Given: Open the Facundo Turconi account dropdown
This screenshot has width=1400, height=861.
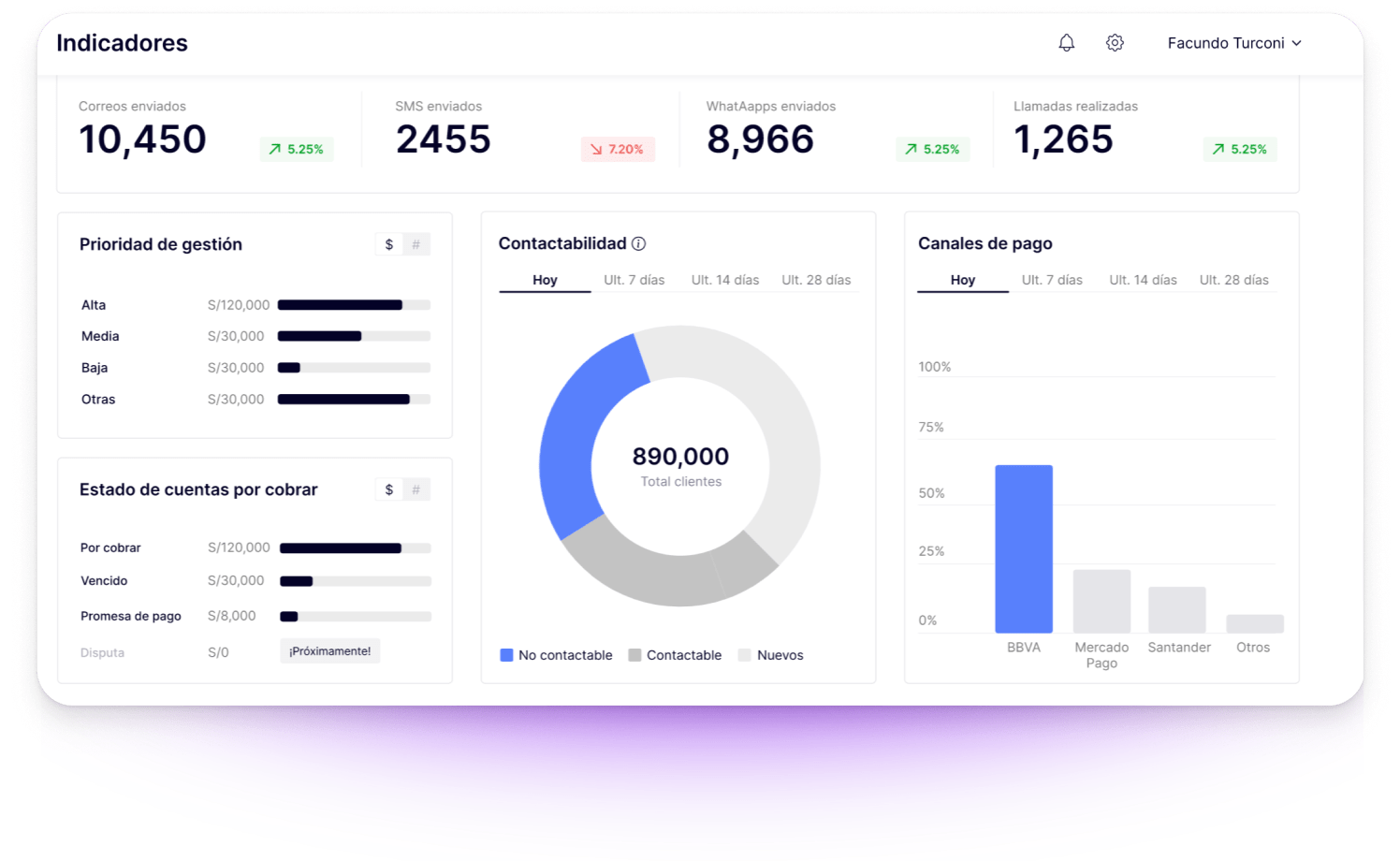Looking at the screenshot, I should [1227, 43].
